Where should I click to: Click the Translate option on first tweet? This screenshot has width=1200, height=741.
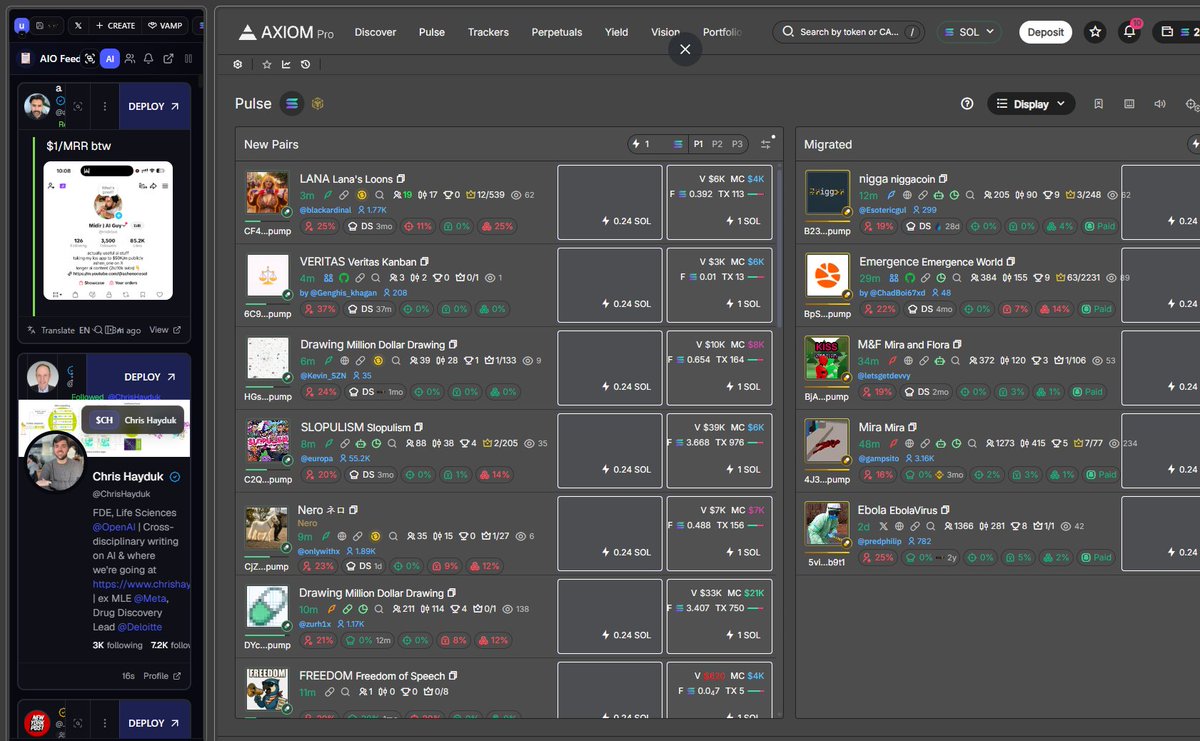[51, 330]
